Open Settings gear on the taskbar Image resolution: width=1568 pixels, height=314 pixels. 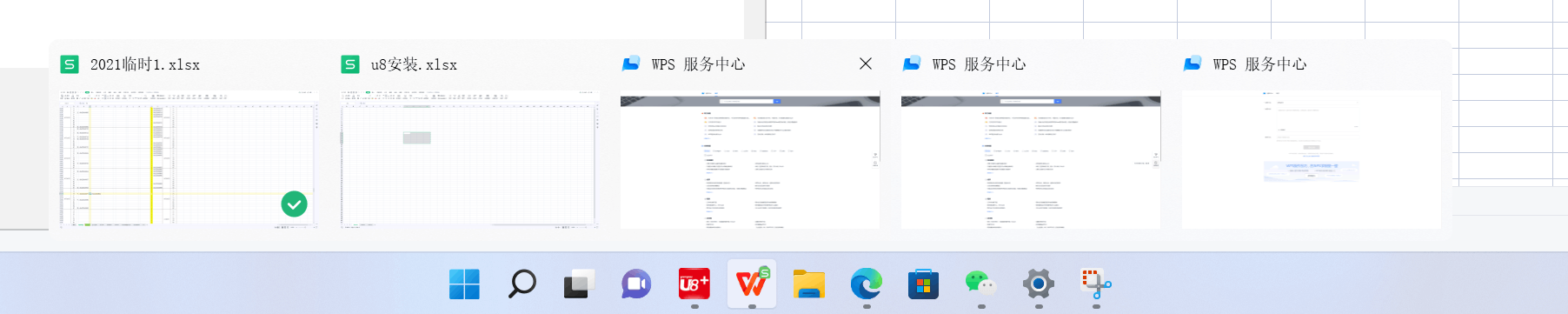click(x=1038, y=284)
